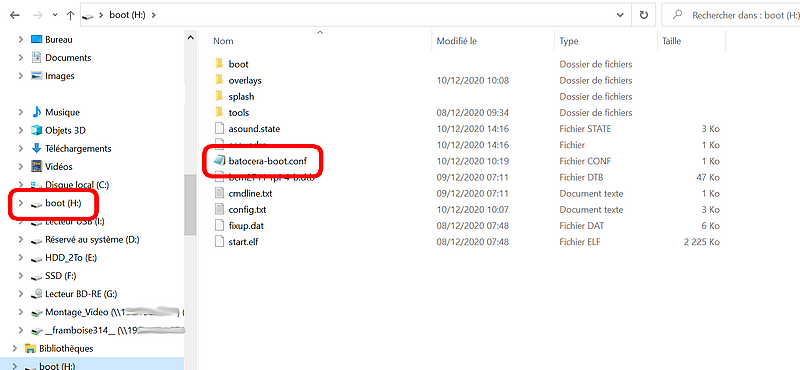Open the address bar history dropdown
The height and width of the screenshot is (370, 800).
click(x=619, y=15)
